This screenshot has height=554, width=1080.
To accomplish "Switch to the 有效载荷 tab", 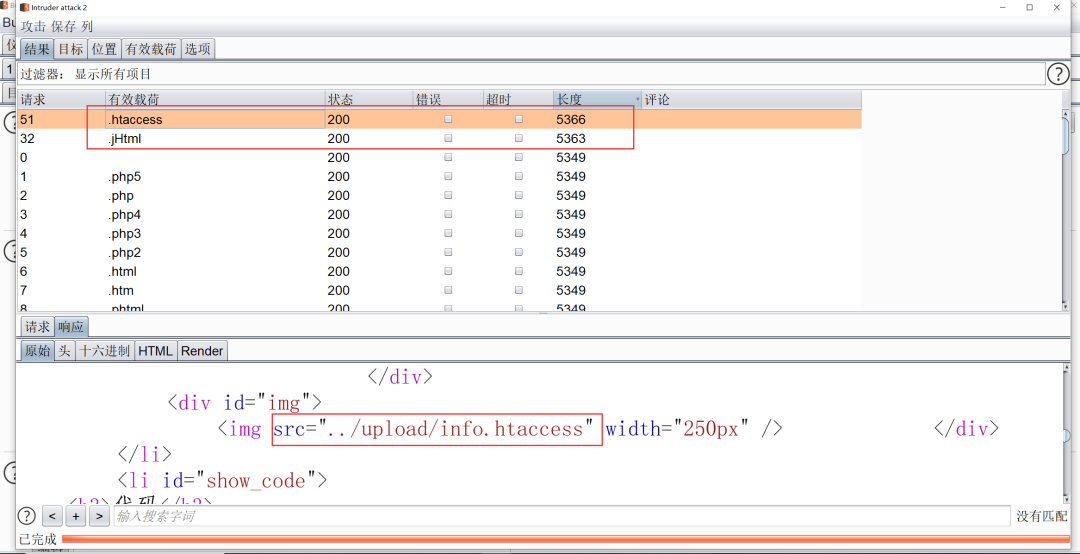I will click(x=150, y=49).
